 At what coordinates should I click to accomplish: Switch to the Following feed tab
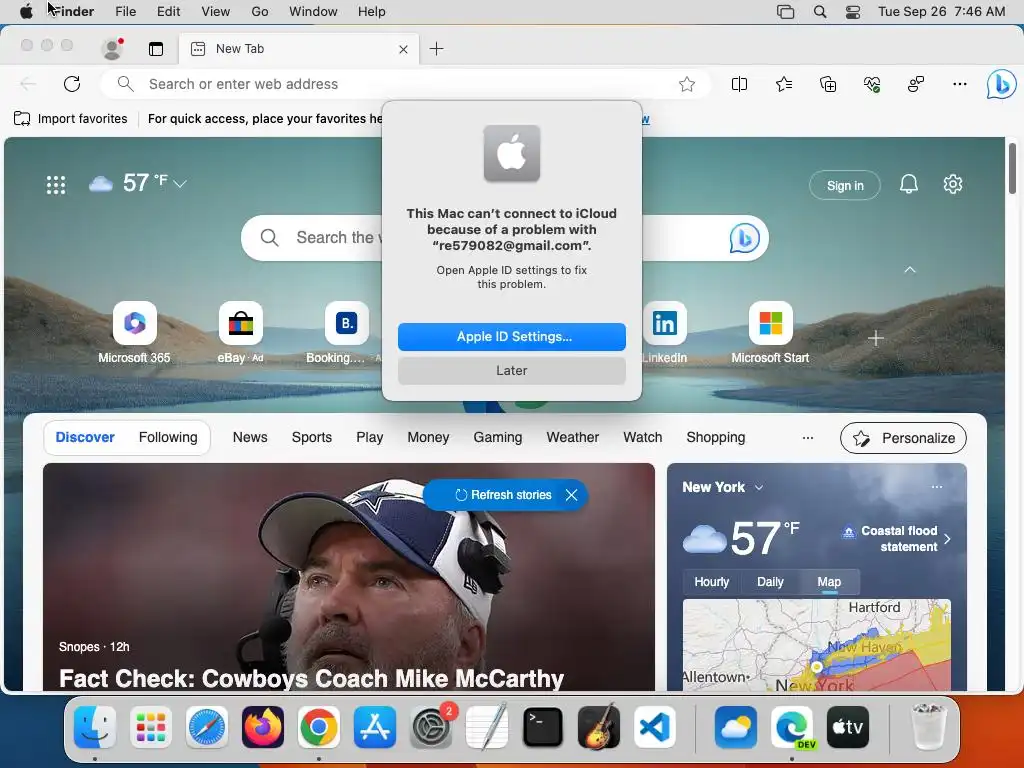(x=168, y=438)
